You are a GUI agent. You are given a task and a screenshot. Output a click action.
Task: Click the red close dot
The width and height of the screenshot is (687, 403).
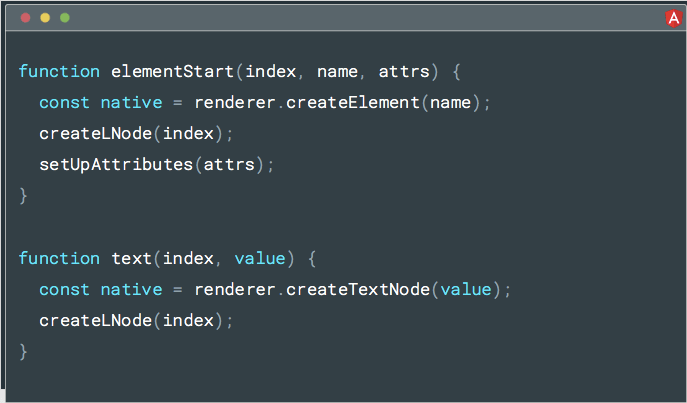(25, 18)
